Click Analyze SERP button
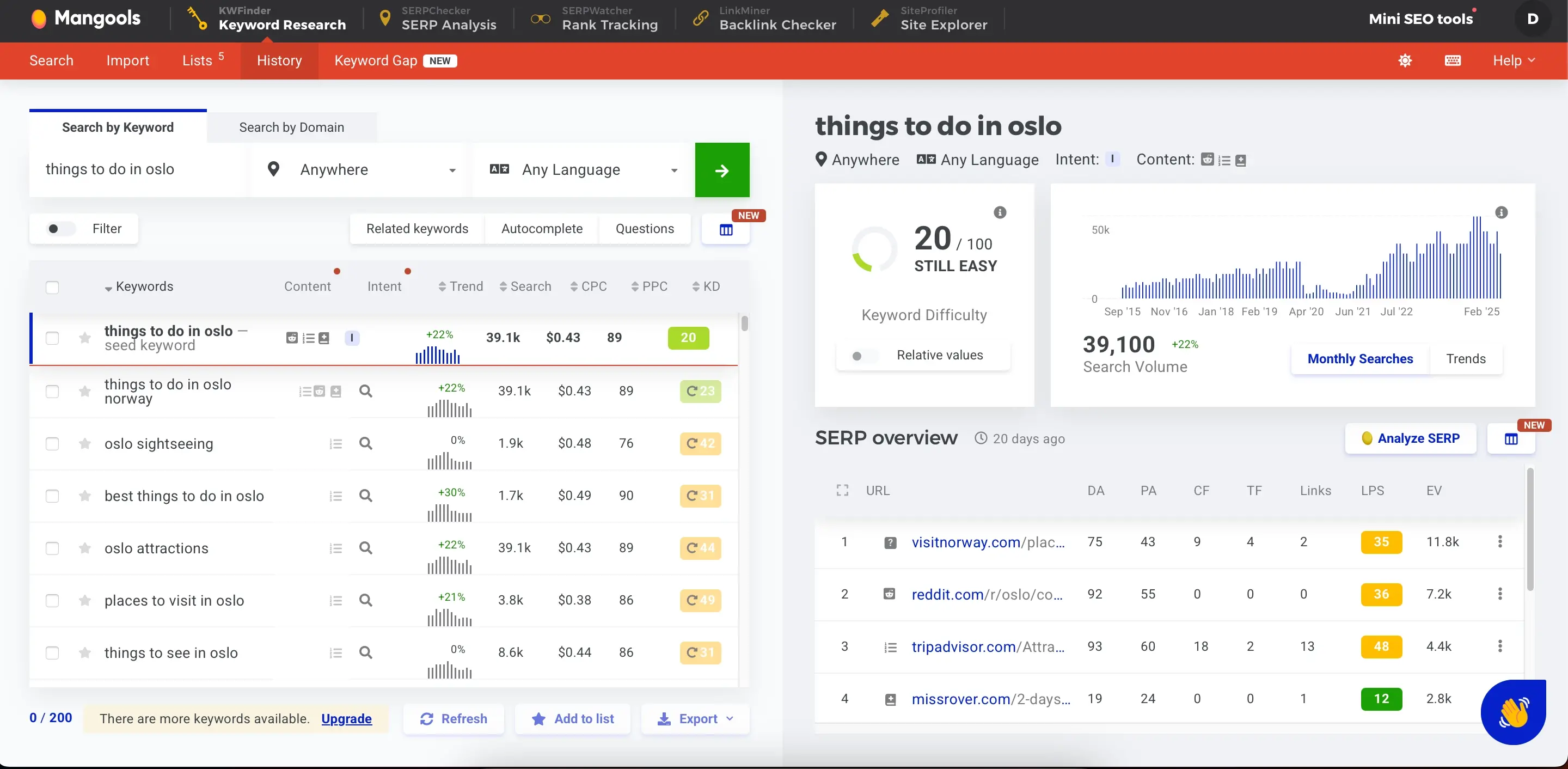 click(x=1410, y=438)
